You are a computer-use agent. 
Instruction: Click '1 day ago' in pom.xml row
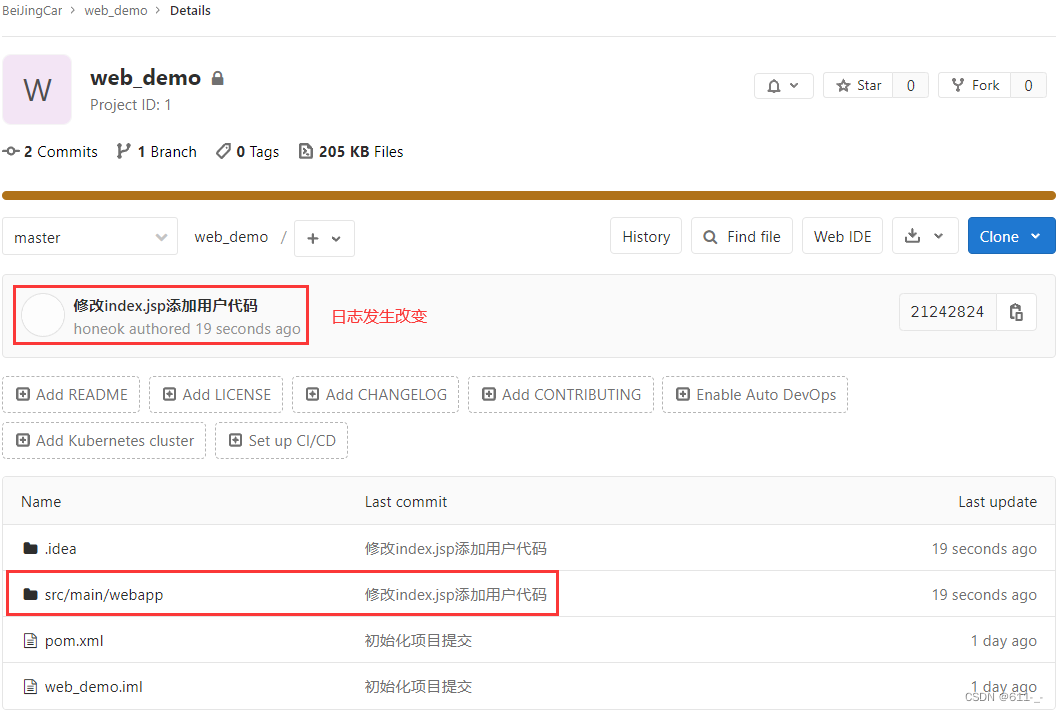1003,640
